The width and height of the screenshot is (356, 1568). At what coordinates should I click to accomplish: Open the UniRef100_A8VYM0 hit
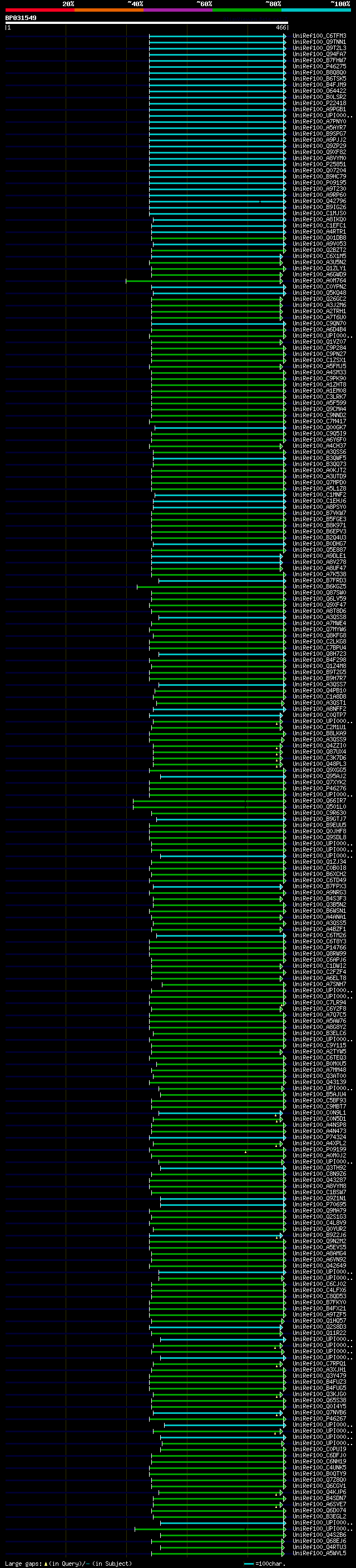319,159
